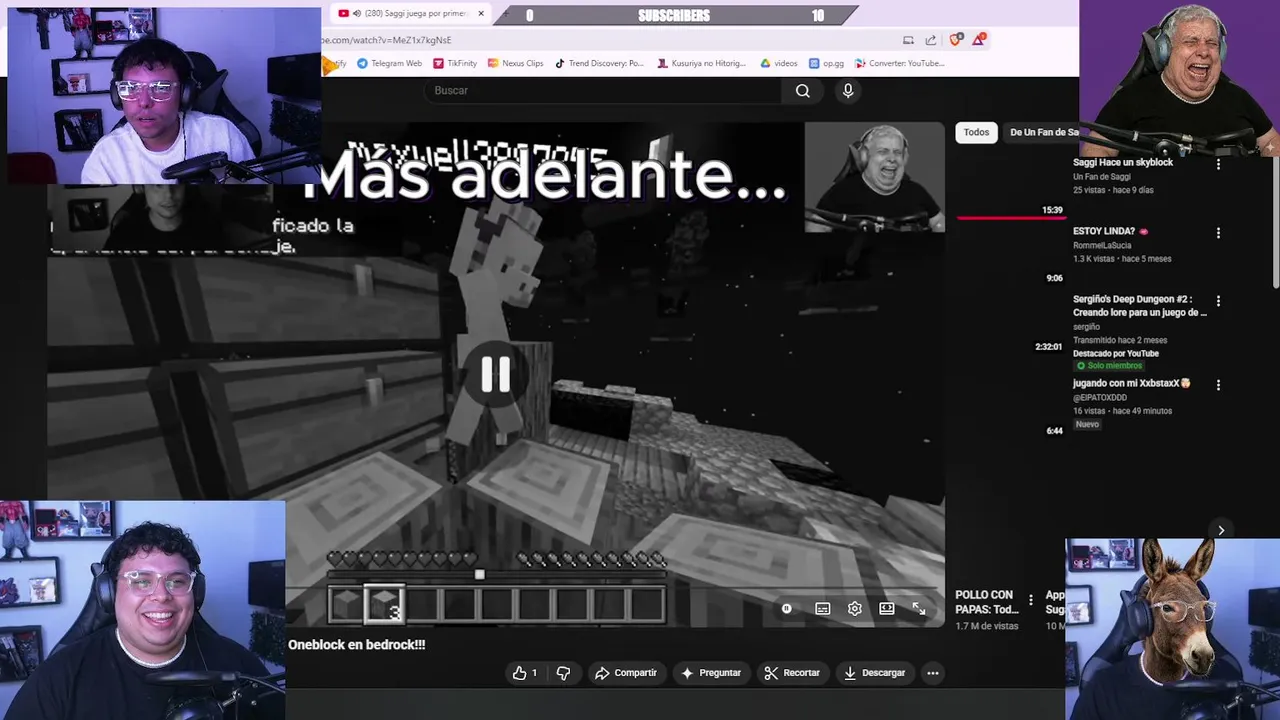1280x720 pixels.
Task: Select the Saggi juega por primera browser tab
Action: (410, 14)
